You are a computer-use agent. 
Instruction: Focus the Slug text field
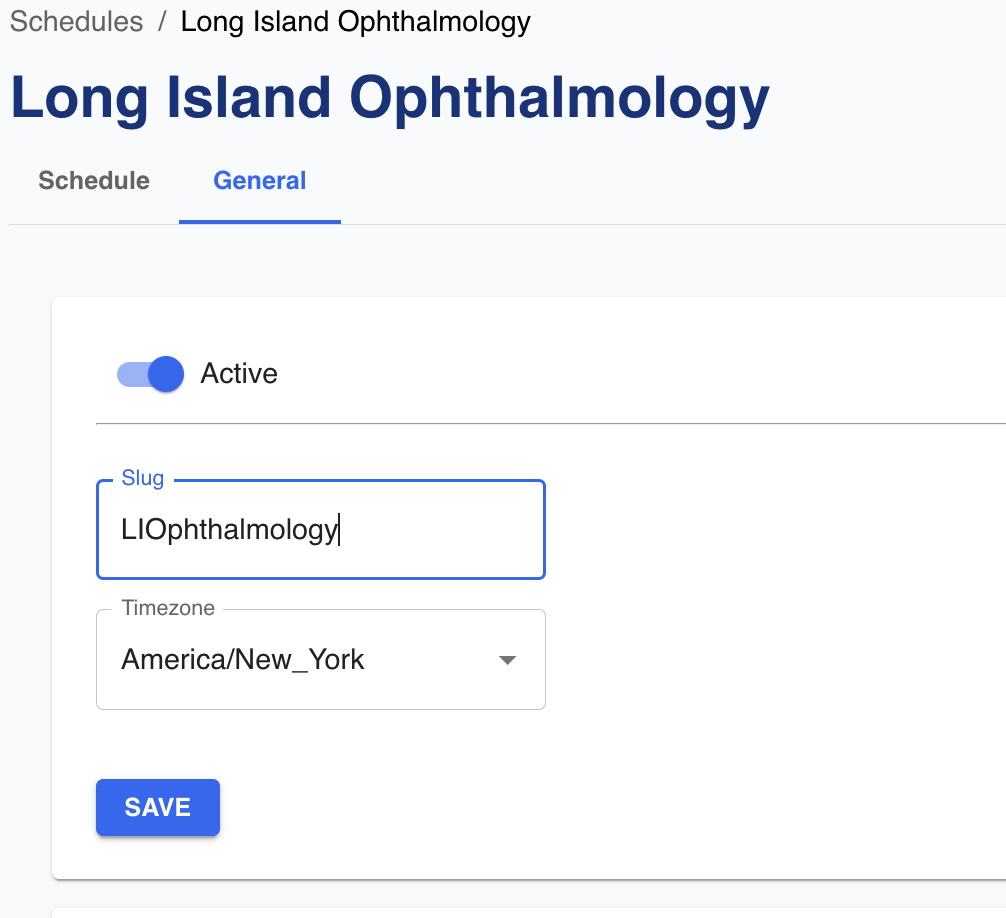point(440,530)
